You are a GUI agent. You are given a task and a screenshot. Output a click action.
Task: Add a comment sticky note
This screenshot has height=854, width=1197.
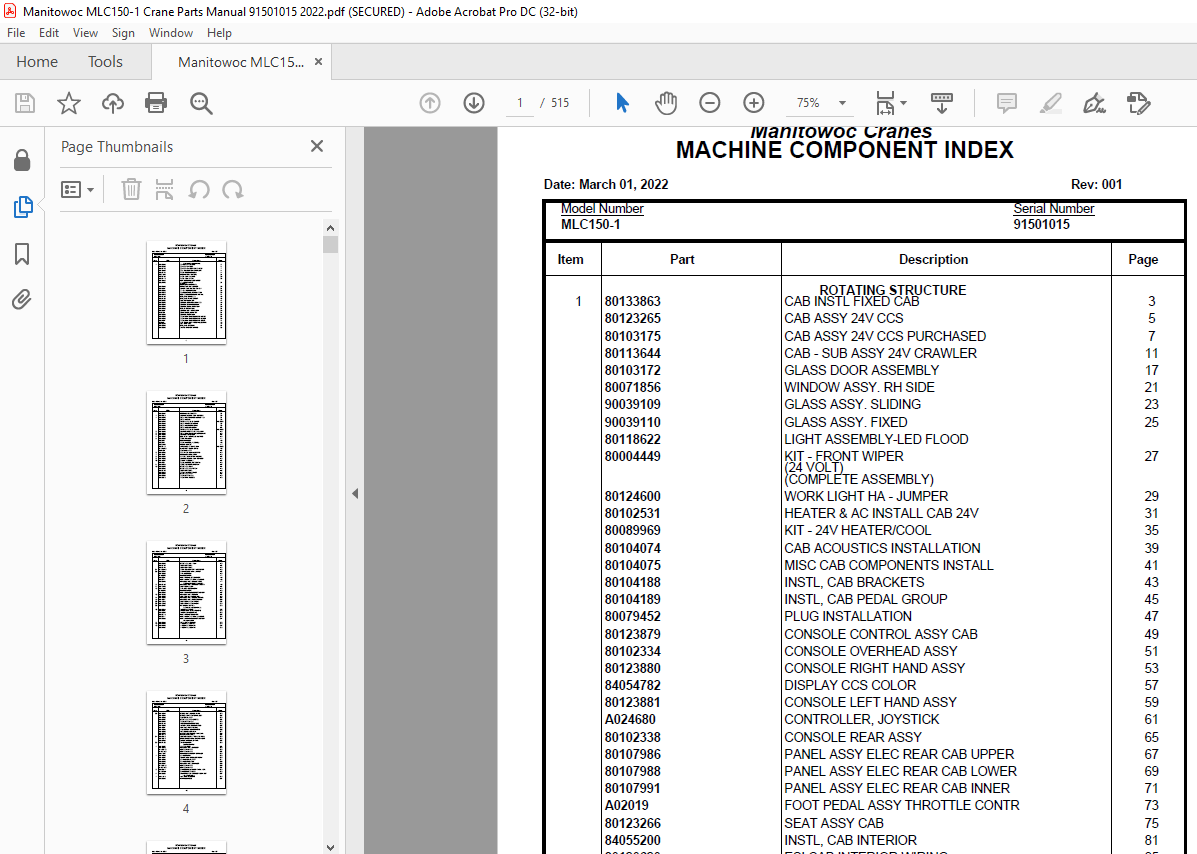[1007, 103]
